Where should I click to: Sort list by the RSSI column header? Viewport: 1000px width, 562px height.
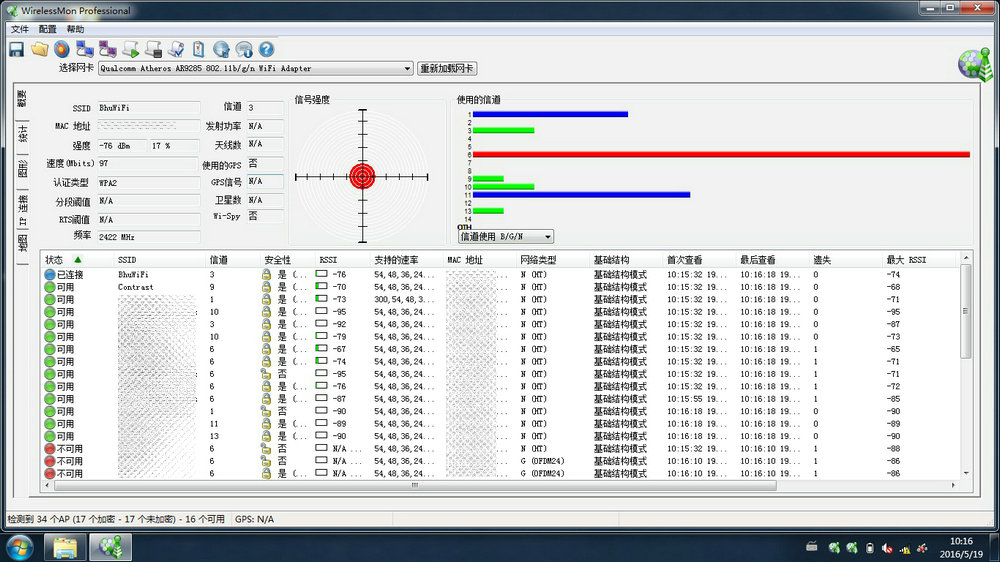(x=342, y=260)
